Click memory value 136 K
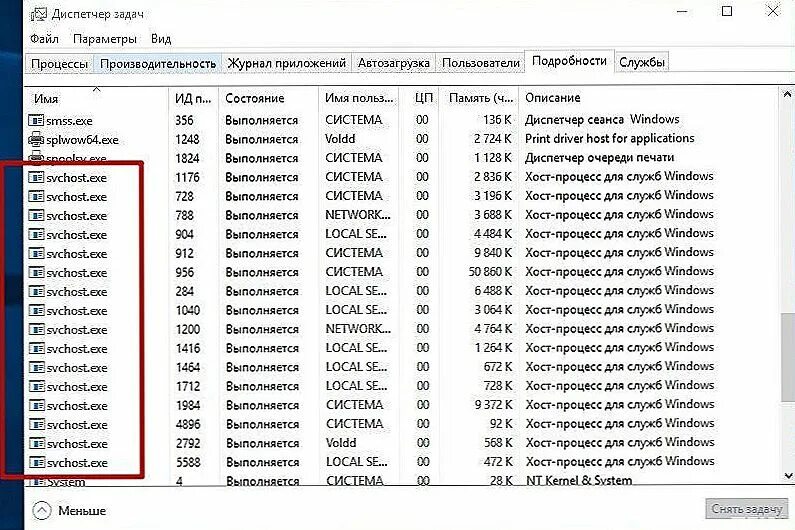This screenshot has height=530, width=795. [x=497, y=120]
